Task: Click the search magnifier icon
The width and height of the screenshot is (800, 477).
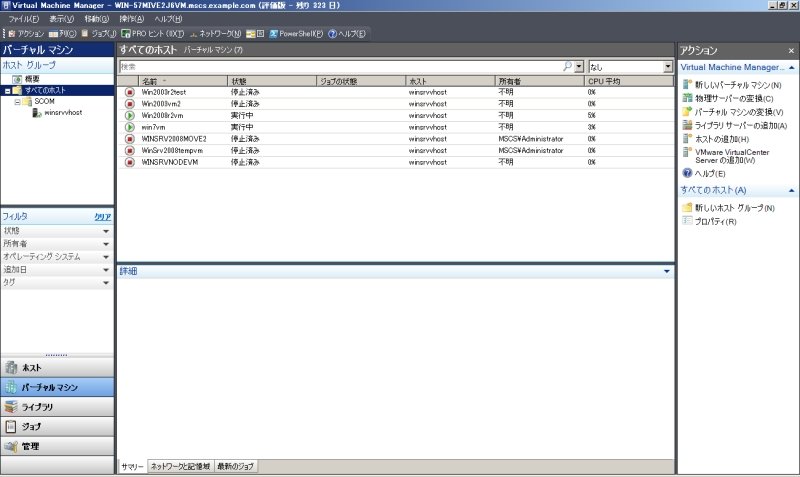Action: pyautogui.click(x=567, y=66)
